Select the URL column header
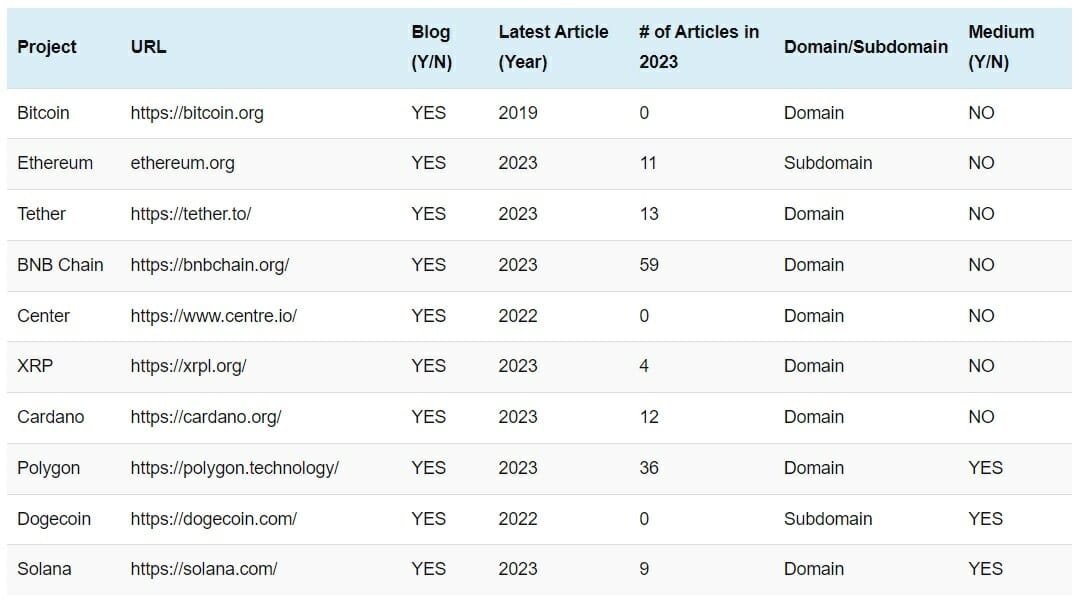The image size is (1079, 602). tap(148, 47)
